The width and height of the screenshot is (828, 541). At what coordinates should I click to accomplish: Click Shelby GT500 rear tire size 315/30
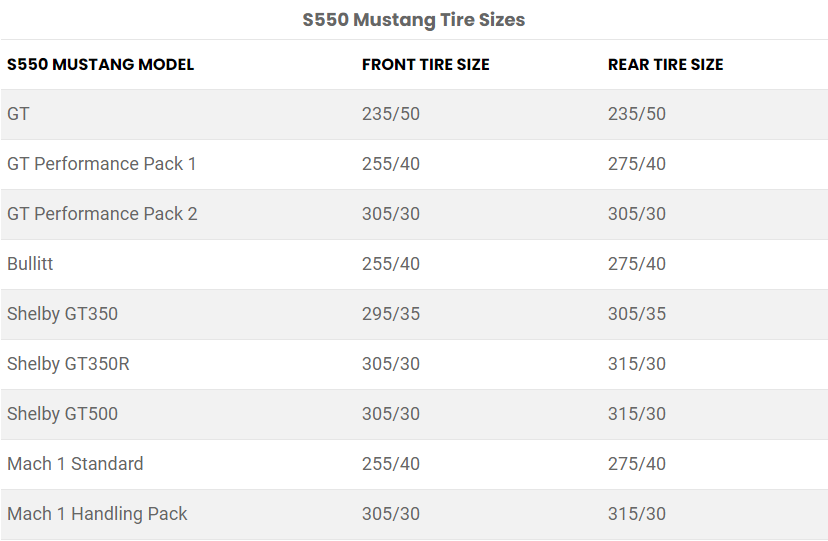pos(637,414)
